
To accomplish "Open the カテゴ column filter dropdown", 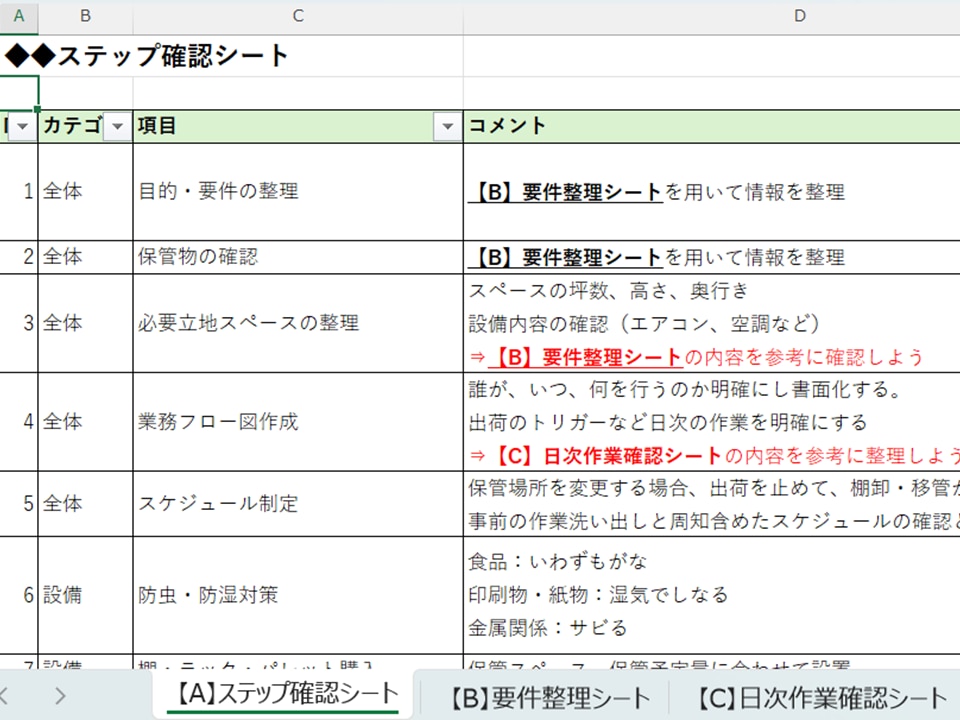I will 118,126.
